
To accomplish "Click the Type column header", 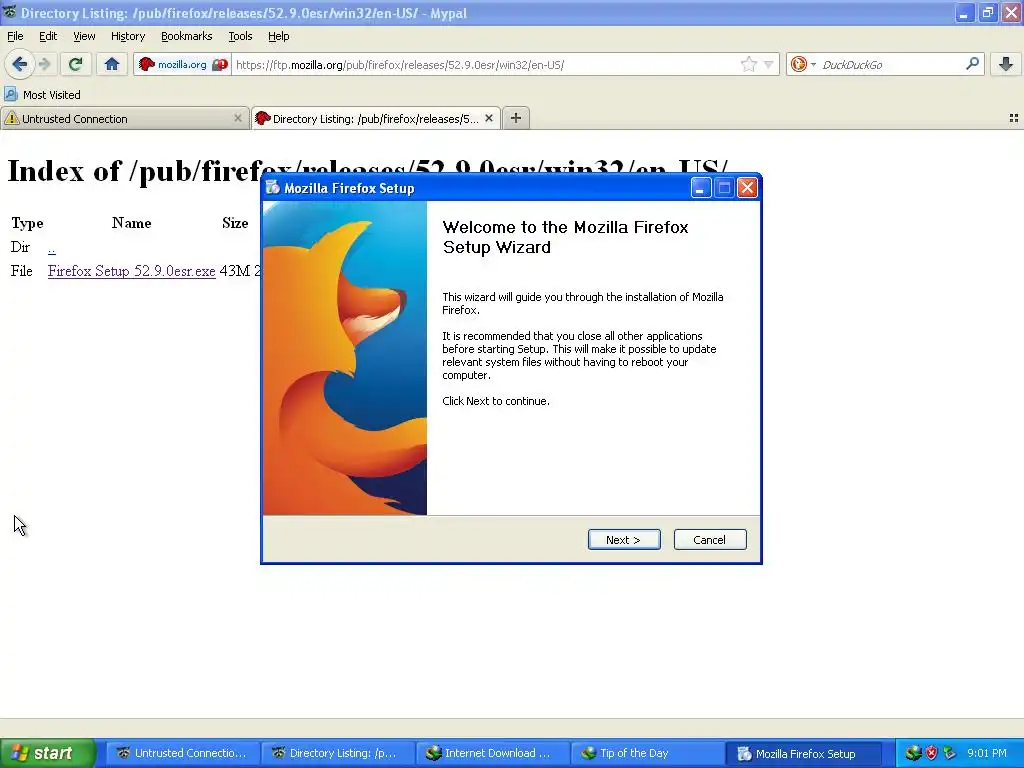I will tap(27, 223).
